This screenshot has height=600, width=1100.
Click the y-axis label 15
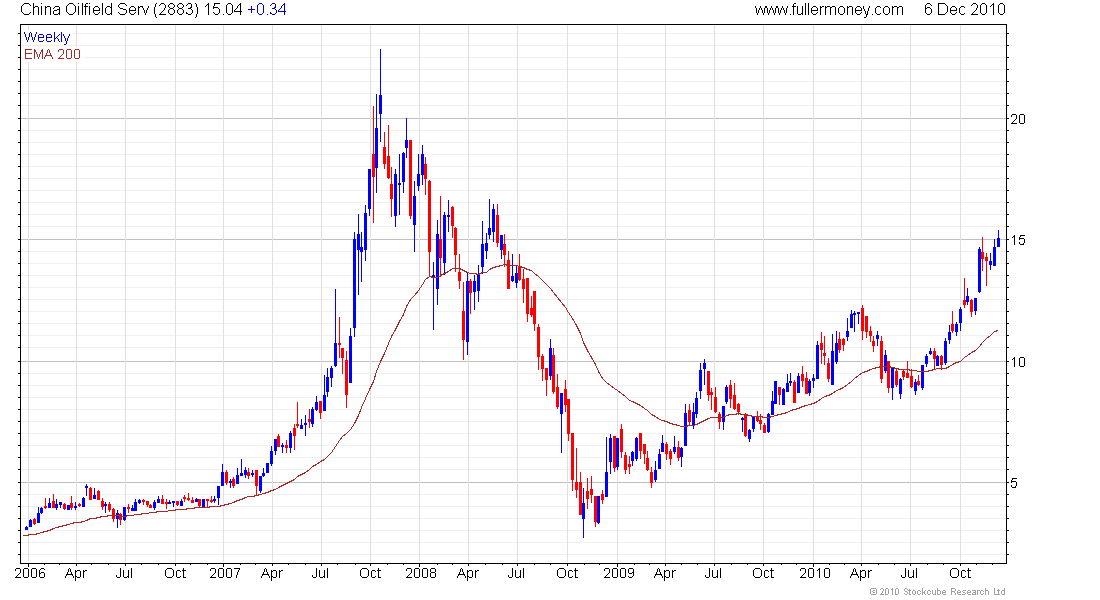tap(1017, 241)
